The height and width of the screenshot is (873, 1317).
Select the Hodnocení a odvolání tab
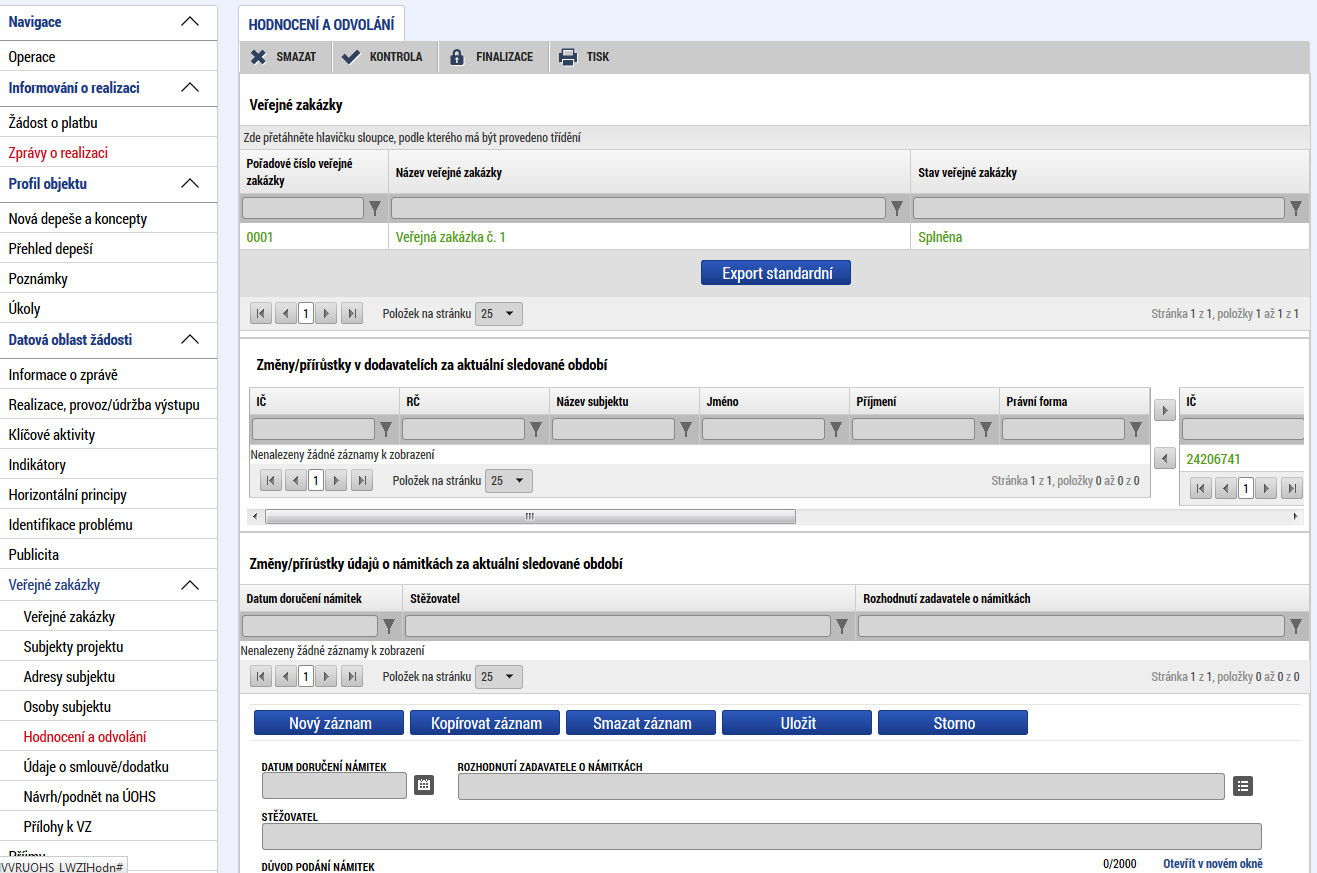321,23
